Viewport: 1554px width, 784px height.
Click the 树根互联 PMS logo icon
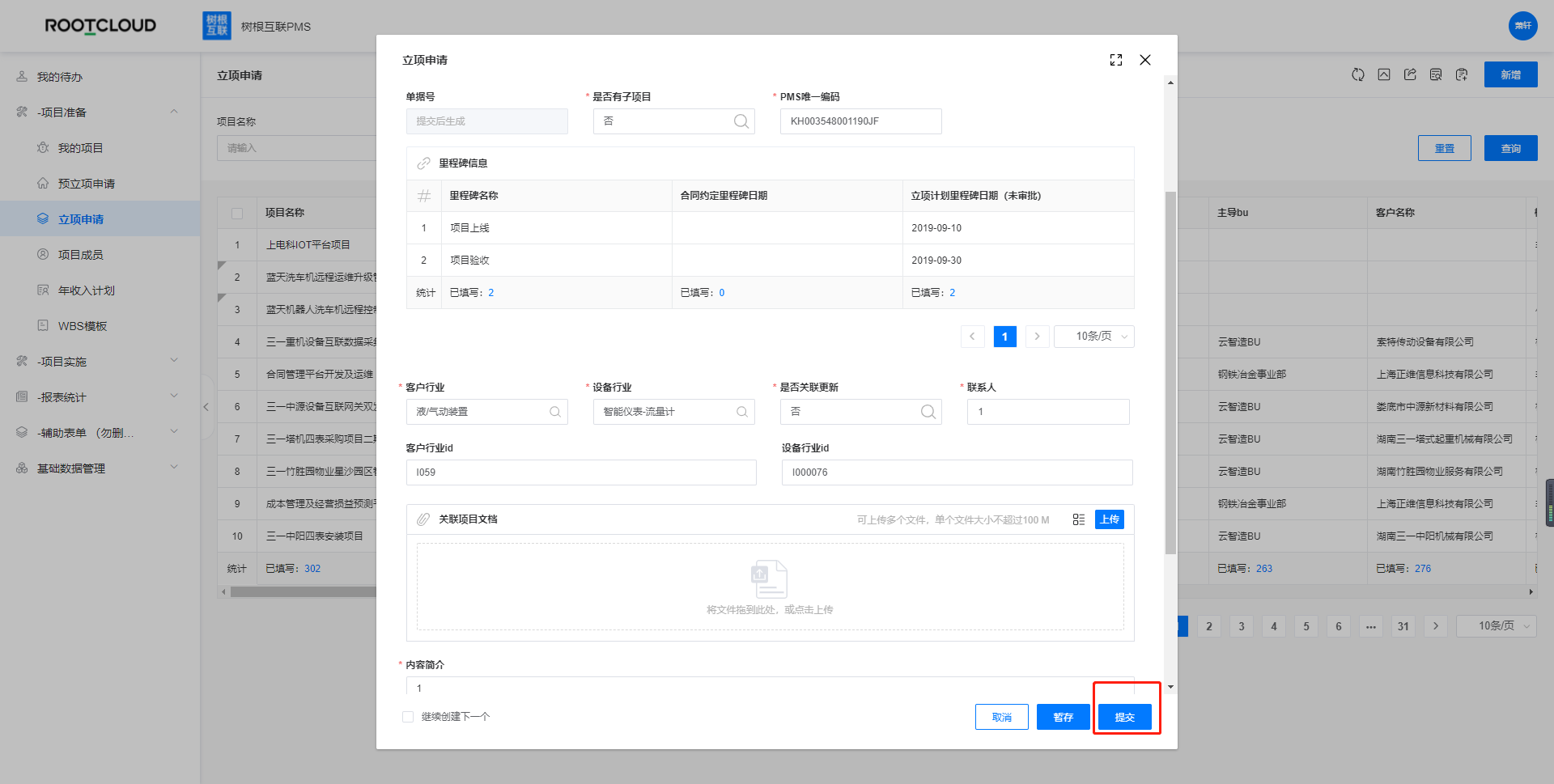(217, 26)
